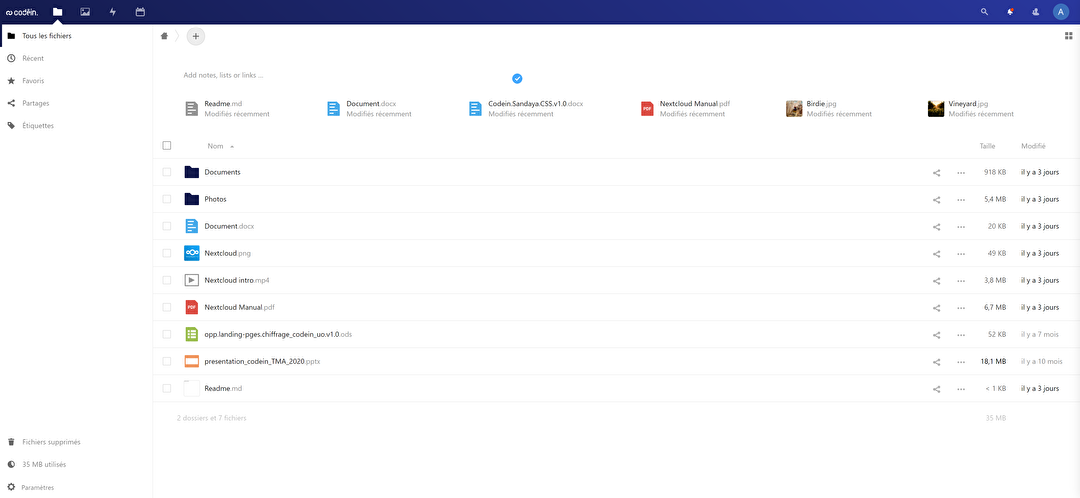Sort files by Taille column
Screen dimensions: 1080x498
click(x=987, y=146)
